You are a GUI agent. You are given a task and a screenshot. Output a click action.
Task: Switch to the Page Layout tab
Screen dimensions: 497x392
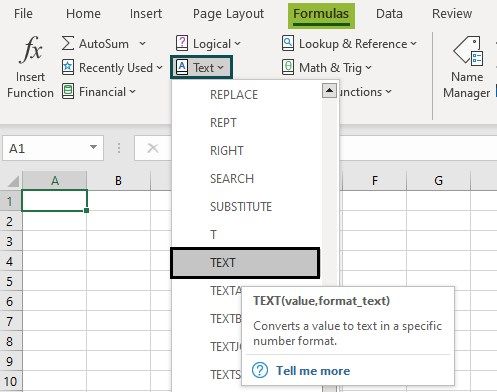[x=228, y=14]
